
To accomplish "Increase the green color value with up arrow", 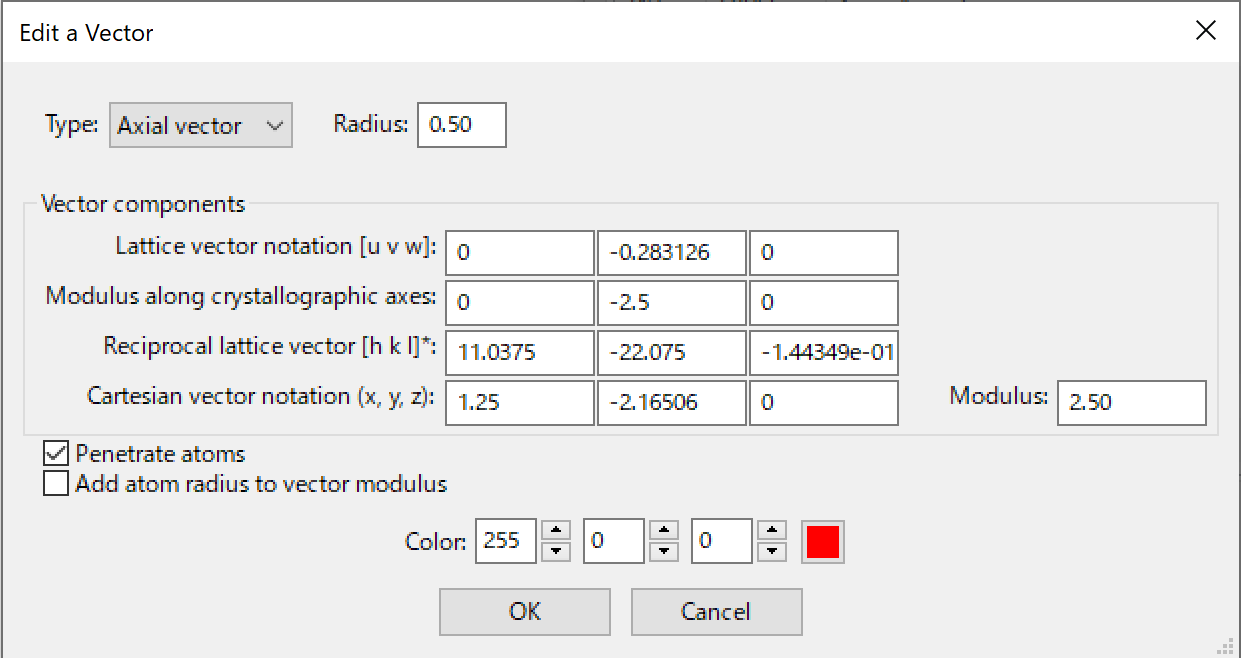I will pyautogui.click(x=662, y=531).
